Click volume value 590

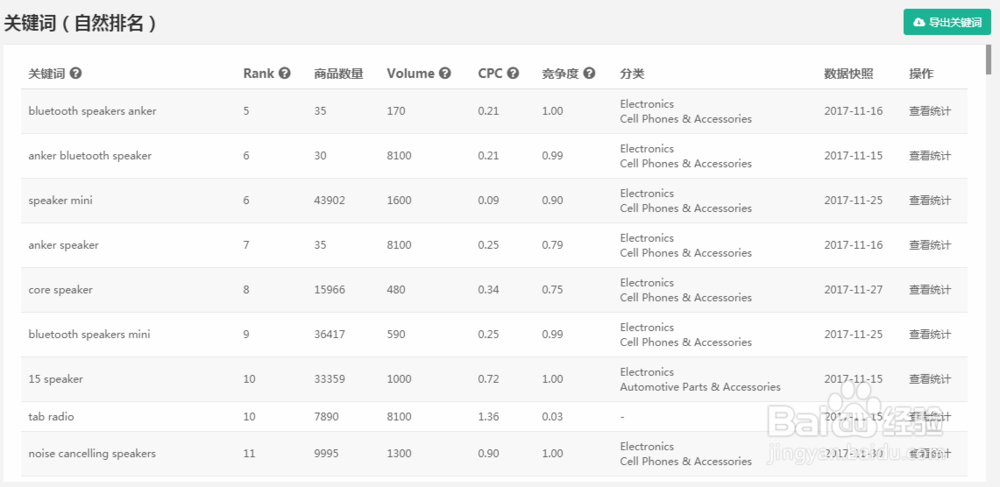coord(396,334)
